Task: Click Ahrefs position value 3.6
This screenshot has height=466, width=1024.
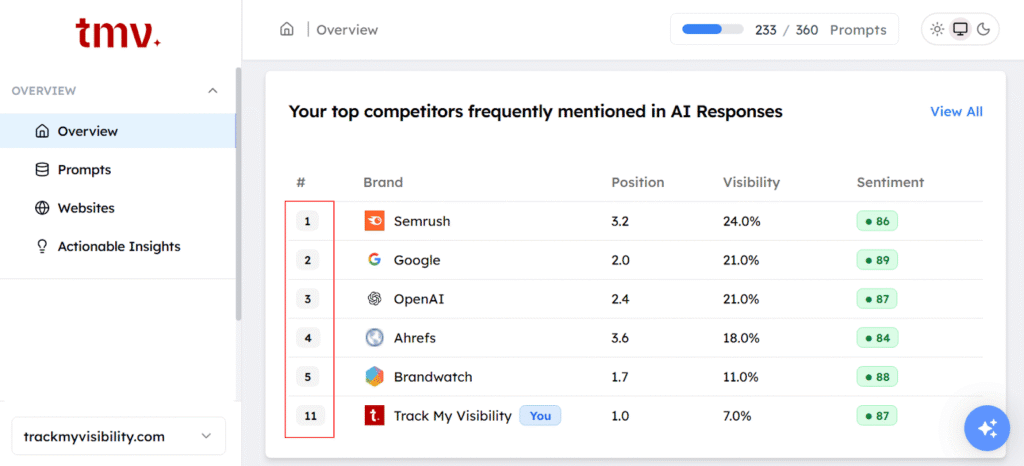Action: (620, 338)
